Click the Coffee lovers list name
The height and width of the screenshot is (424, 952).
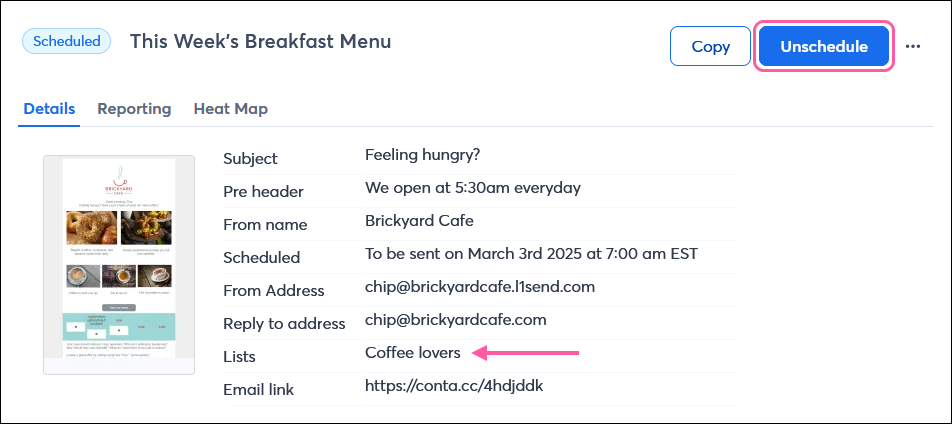point(413,352)
